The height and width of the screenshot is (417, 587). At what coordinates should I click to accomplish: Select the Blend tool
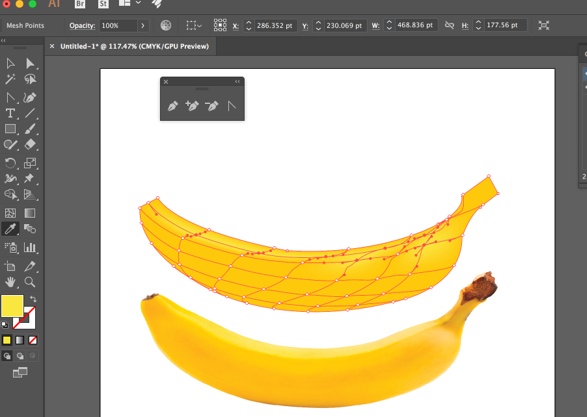(x=30, y=229)
